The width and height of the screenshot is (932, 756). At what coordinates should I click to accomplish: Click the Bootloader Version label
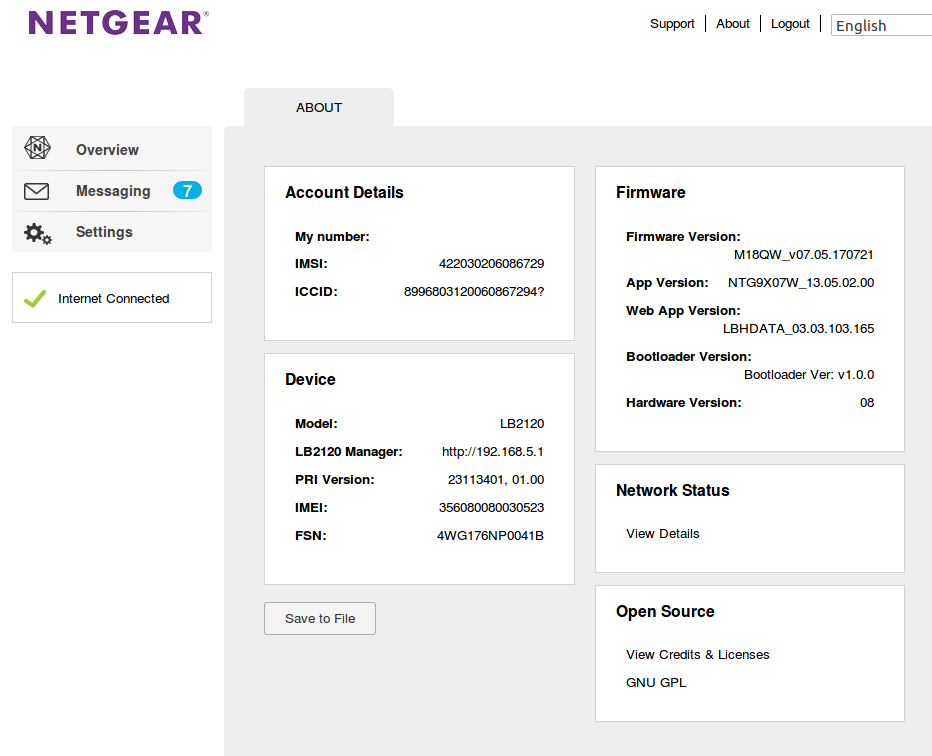coord(689,357)
